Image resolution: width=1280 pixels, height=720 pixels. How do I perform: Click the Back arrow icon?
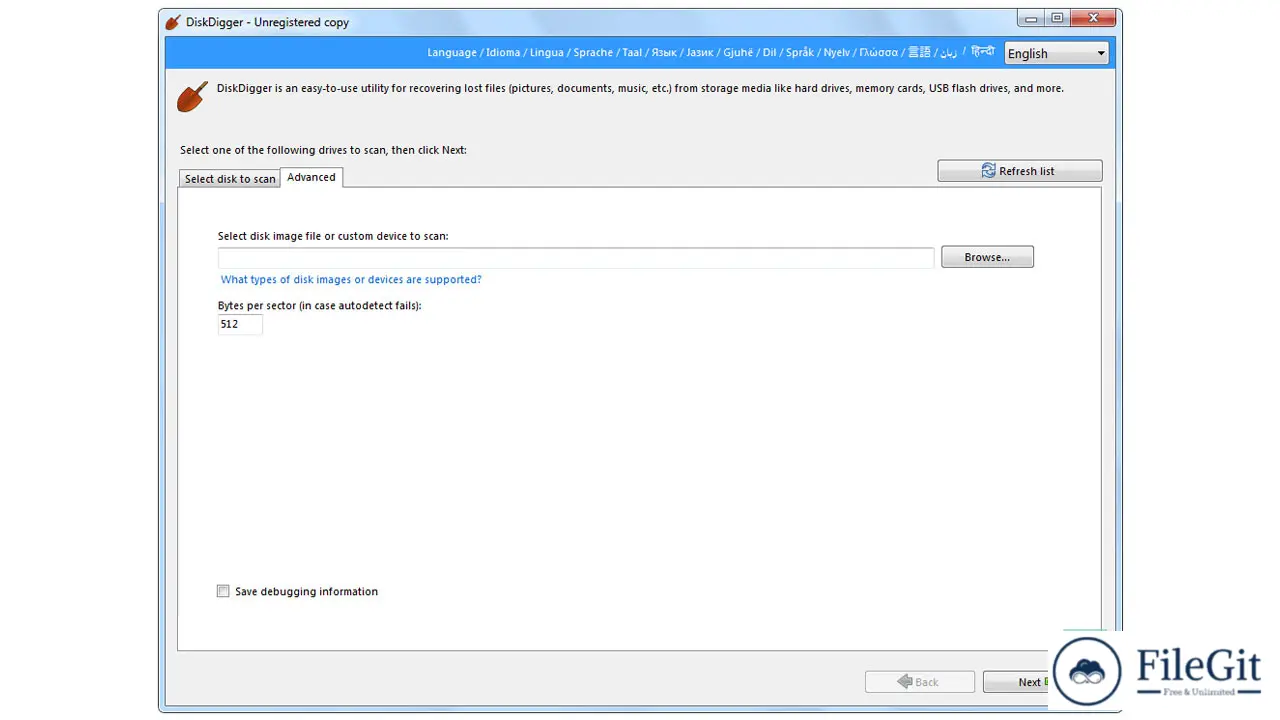(x=905, y=682)
